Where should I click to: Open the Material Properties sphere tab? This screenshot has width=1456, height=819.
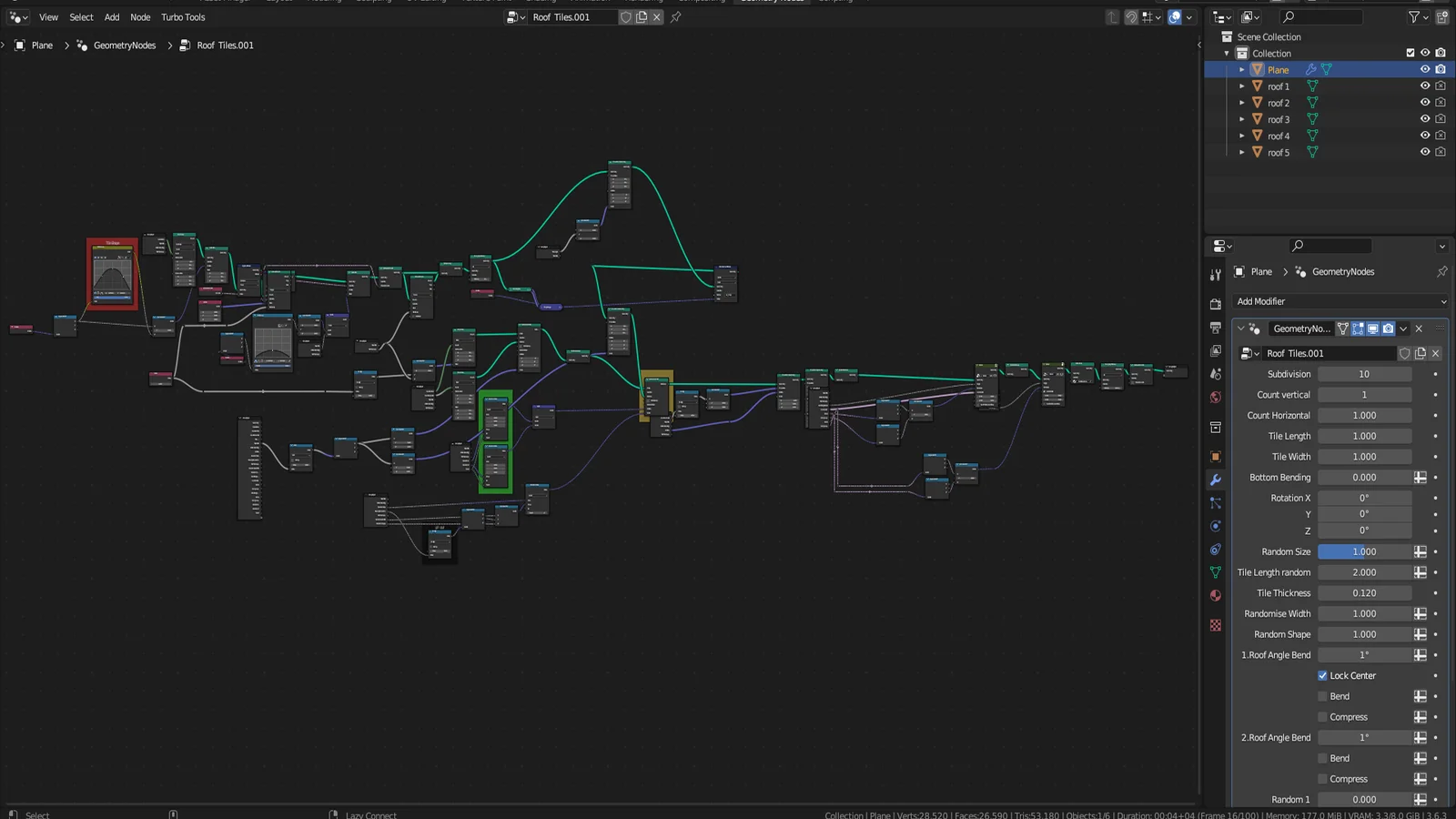click(1215, 596)
